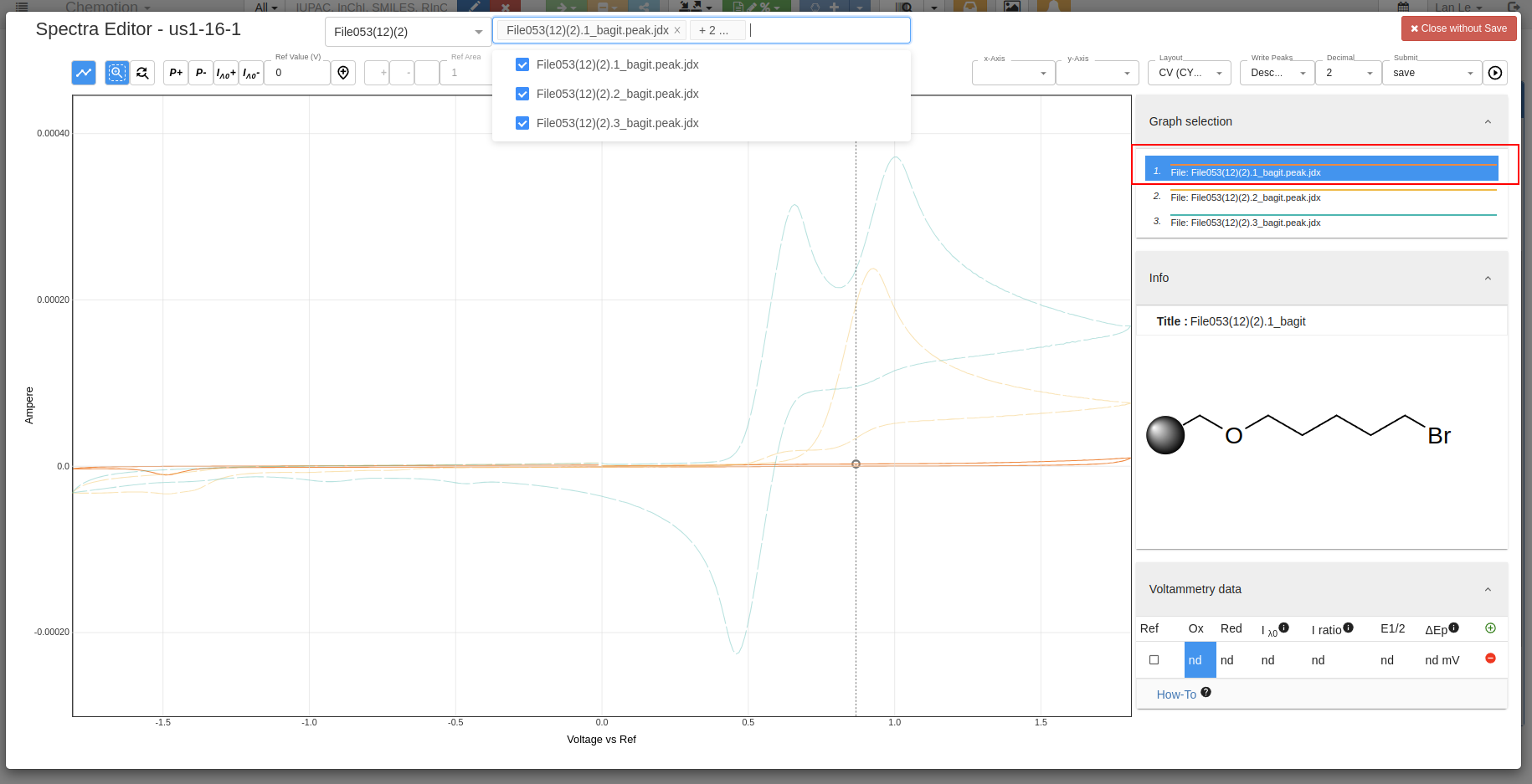Open the How-To help link
The height and width of the screenshot is (784, 1532).
pyautogui.click(x=1177, y=694)
